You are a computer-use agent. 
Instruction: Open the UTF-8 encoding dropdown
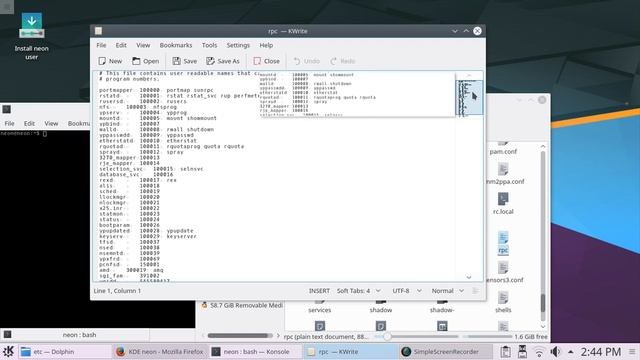coord(407,291)
